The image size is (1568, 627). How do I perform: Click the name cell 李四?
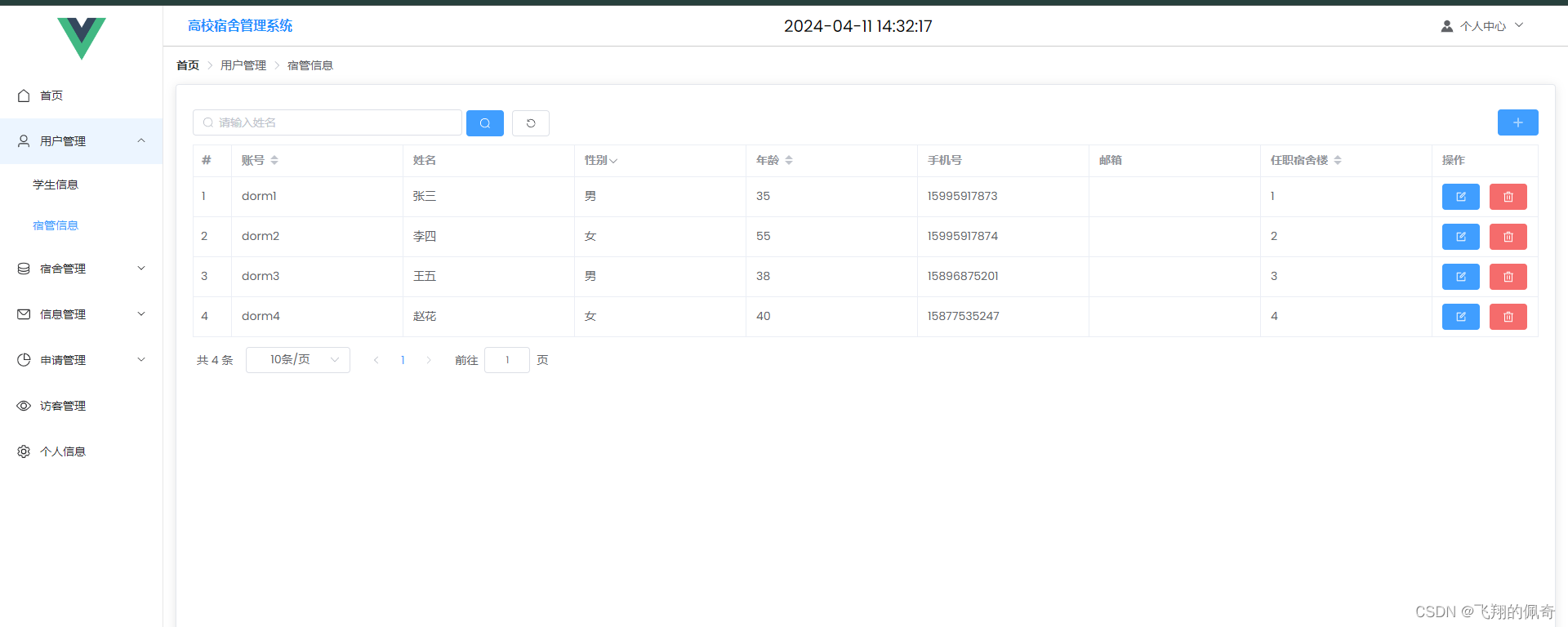point(425,236)
